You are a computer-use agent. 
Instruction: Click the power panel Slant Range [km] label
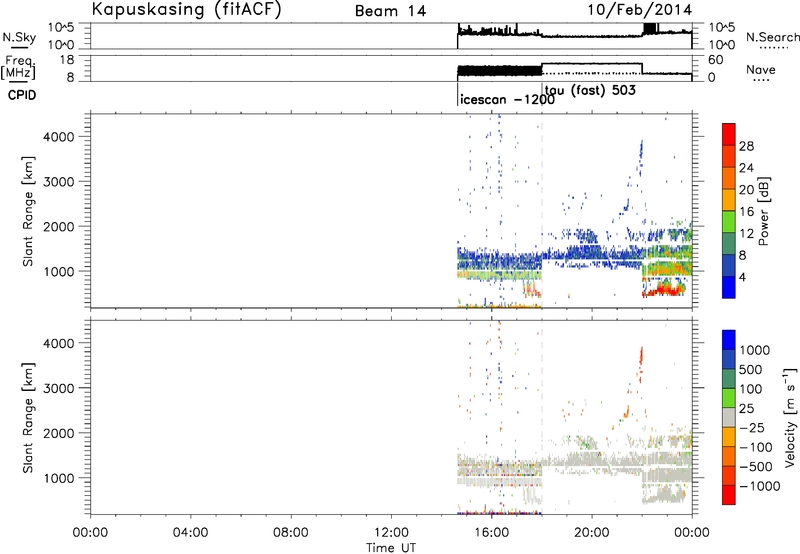[x=28, y=212]
